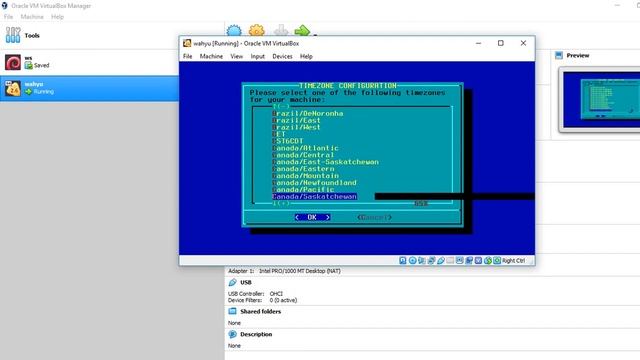Click the VirtualBox Manager title bar icon
Image resolution: width=640 pixels, height=360 pixels.
point(4,6)
